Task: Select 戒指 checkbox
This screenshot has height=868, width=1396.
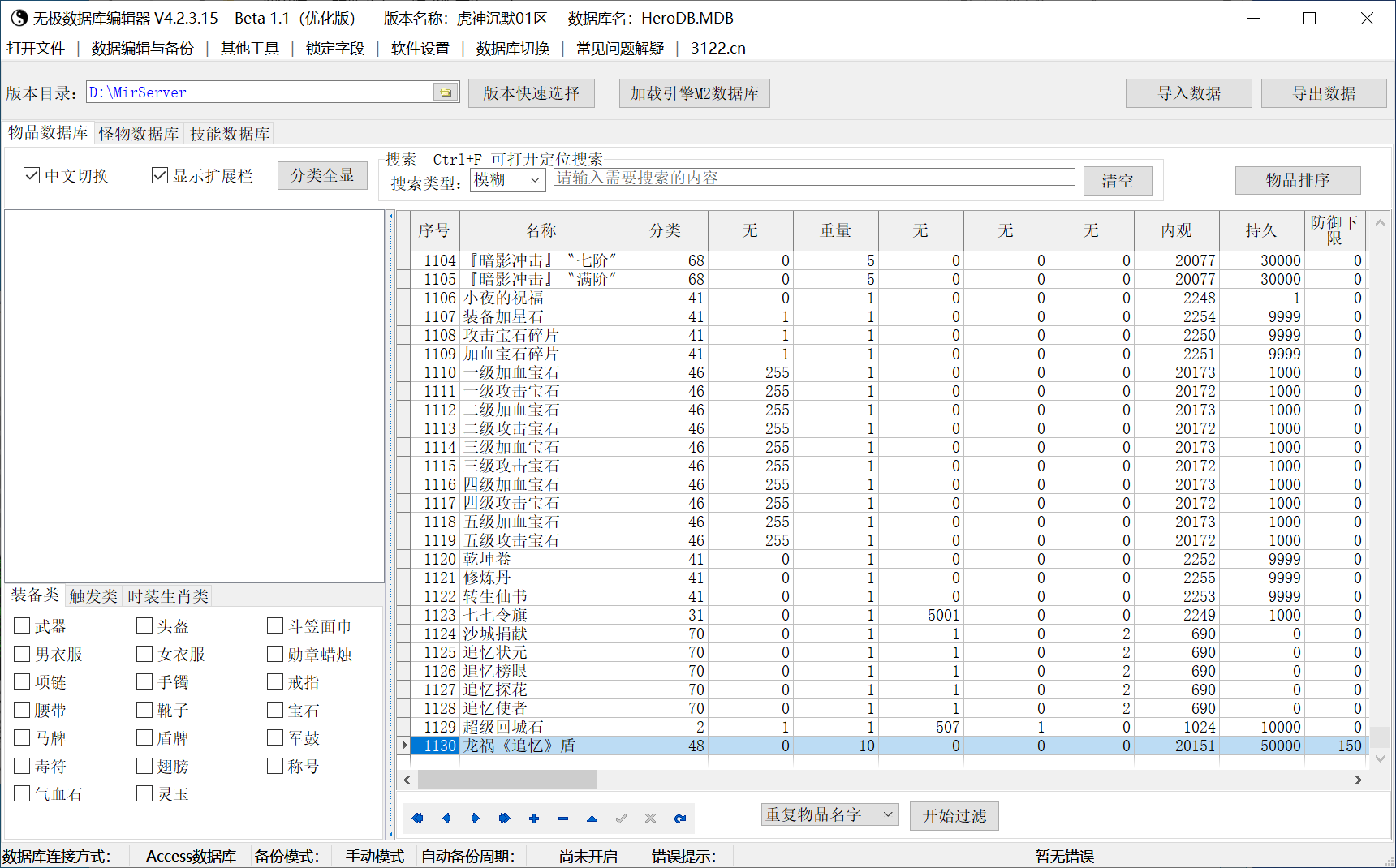Action: point(275,681)
